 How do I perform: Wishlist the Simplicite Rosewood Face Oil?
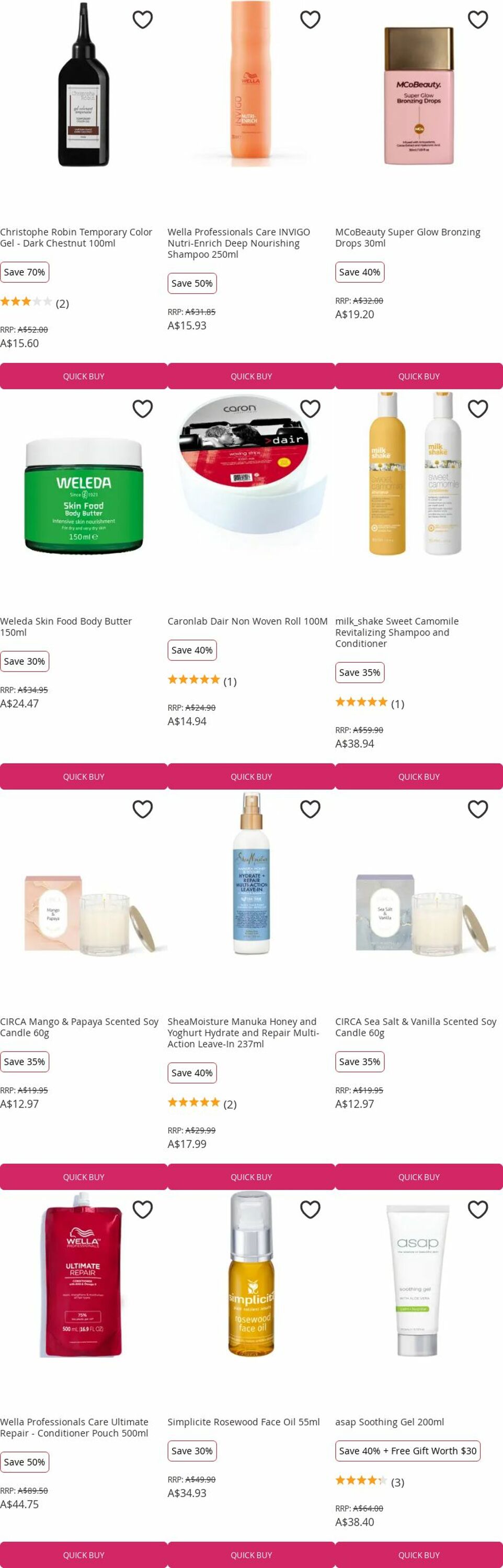point(310,1209)
